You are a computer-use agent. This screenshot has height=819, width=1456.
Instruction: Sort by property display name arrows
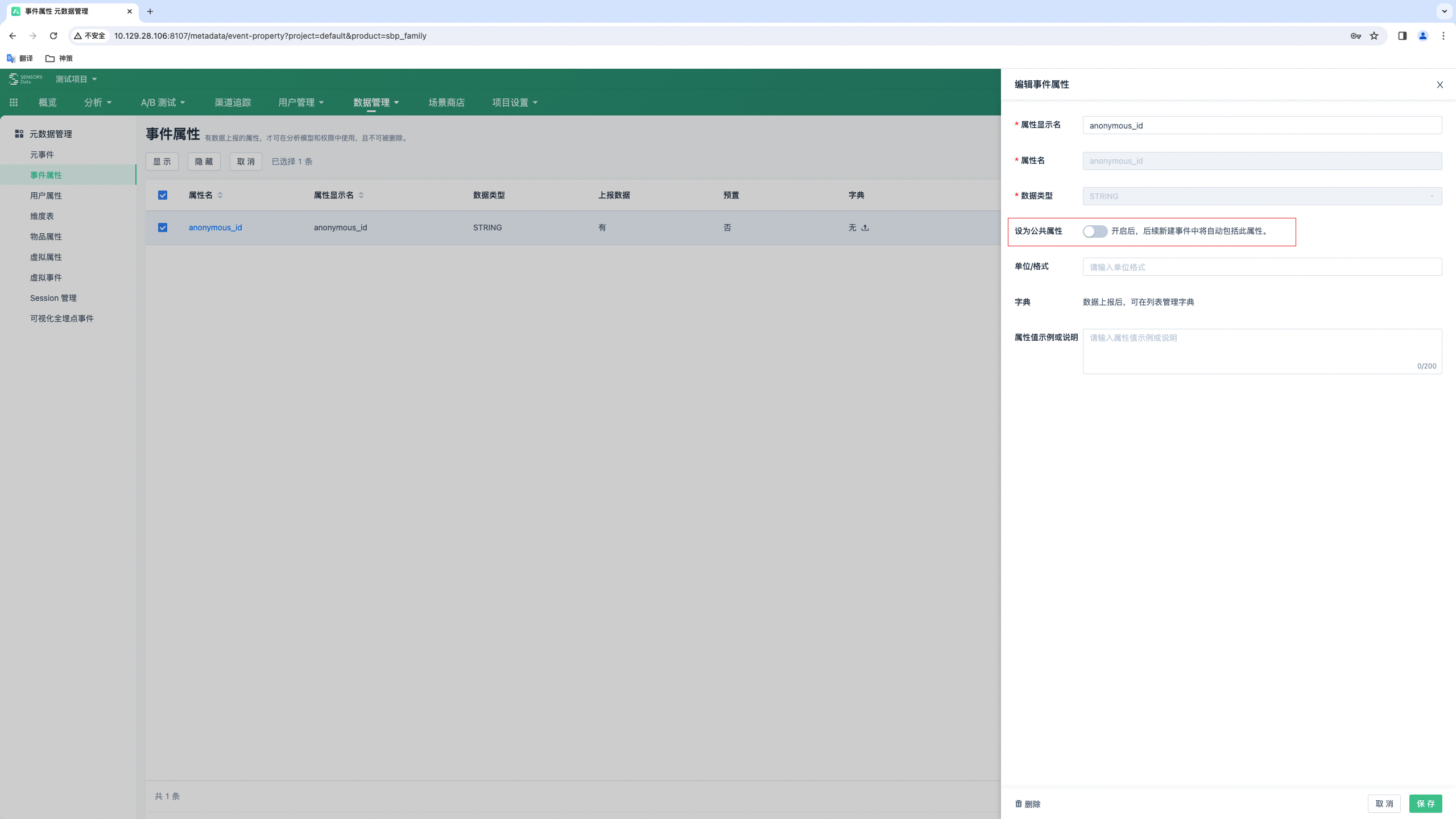(361, 195)
